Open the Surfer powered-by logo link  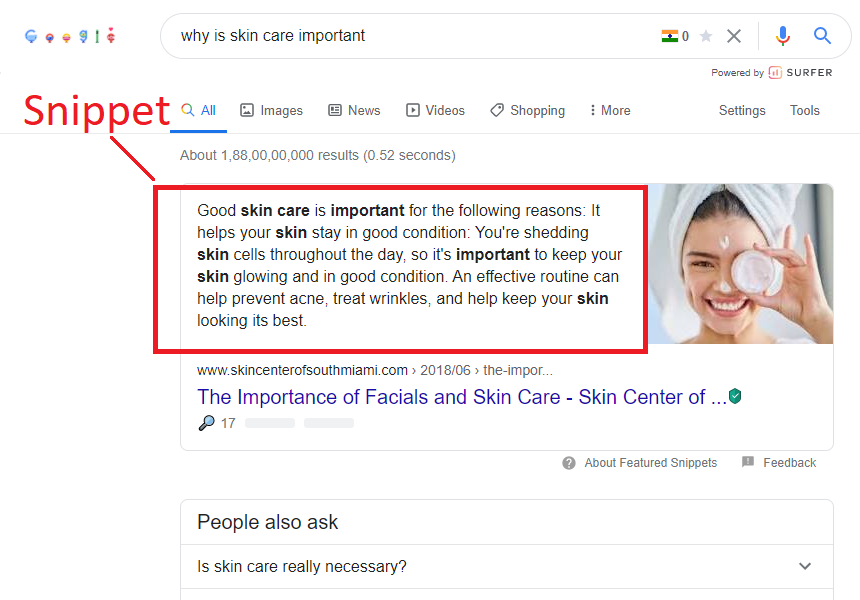click(801, 72)
